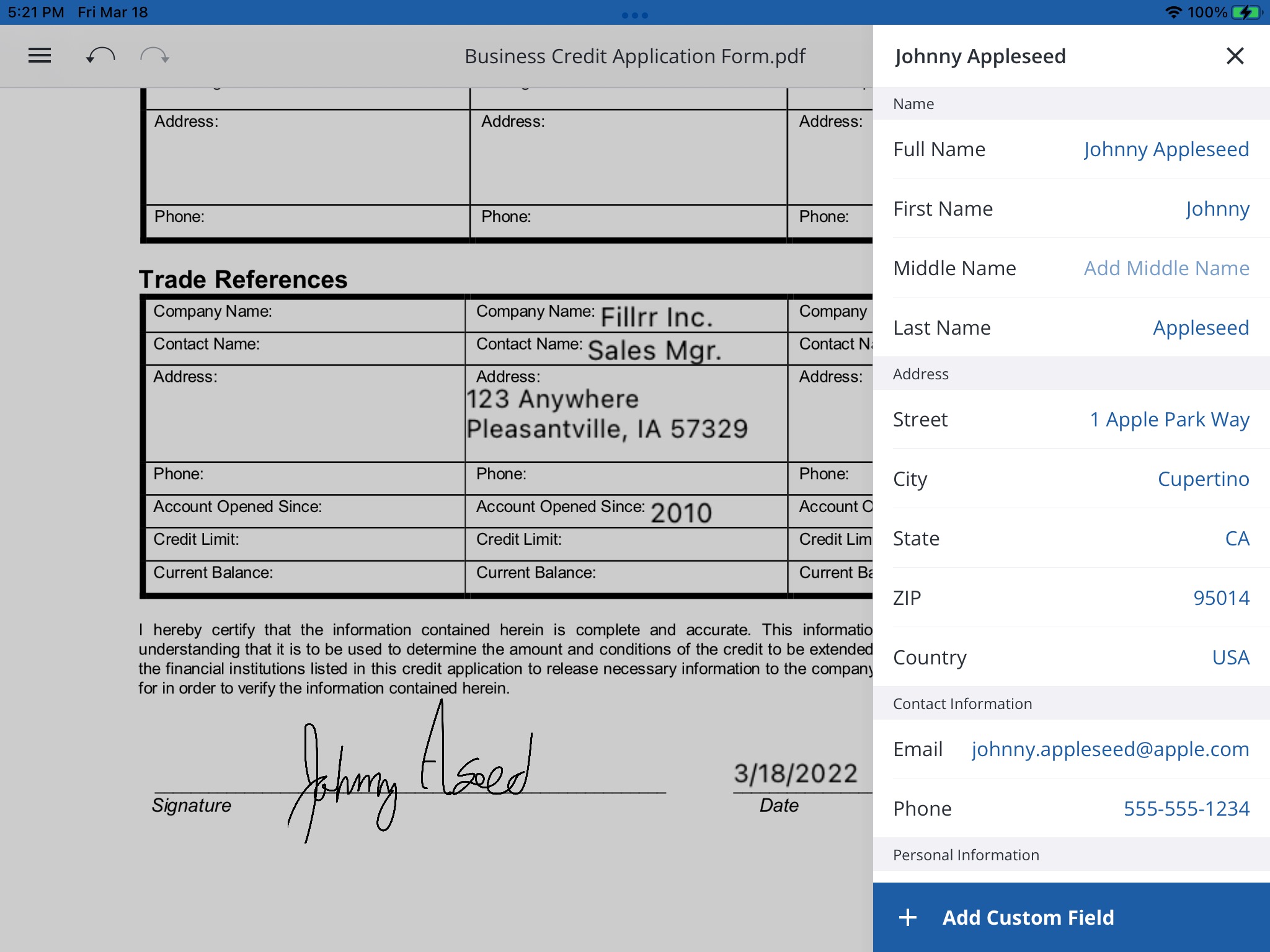Viewport: 1270px width, 952px height.
Task: Tap the 123 Anywhere address text
Action: 552,399
